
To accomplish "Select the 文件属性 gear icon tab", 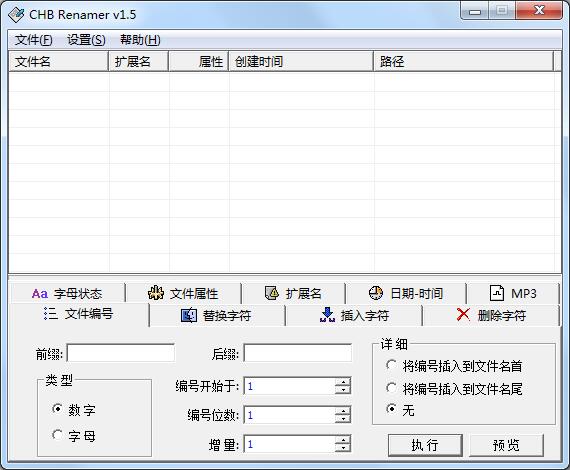I will (x=183, y=293).
